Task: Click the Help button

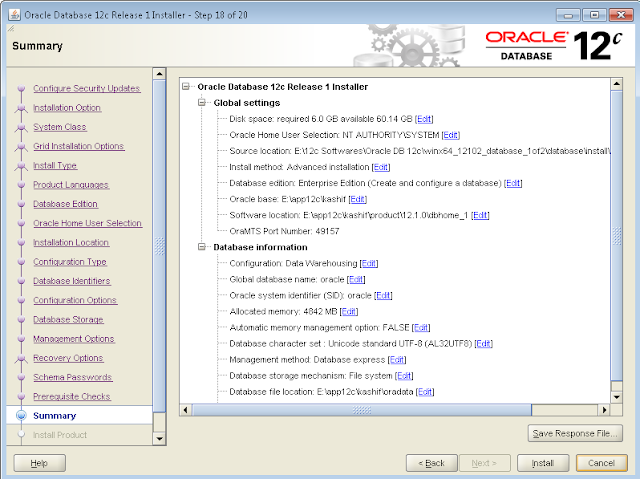Action: pyautogui.click(x=40, y=463)
